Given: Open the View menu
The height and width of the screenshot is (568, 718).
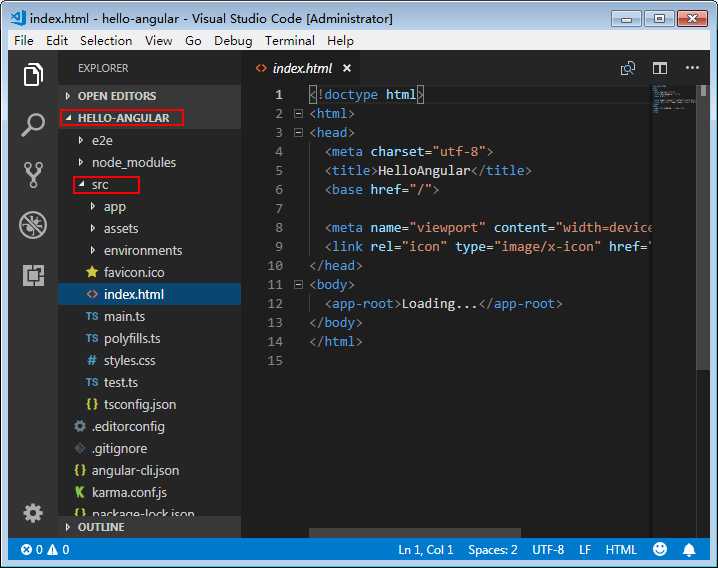Looking at the screenshot, I should pyautogui.click(x=158, y=41).
